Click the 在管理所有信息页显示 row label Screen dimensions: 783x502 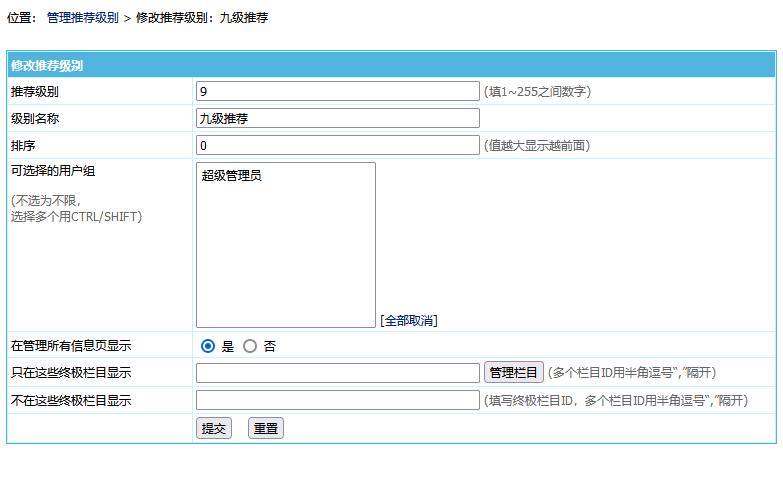pos(71,346)
